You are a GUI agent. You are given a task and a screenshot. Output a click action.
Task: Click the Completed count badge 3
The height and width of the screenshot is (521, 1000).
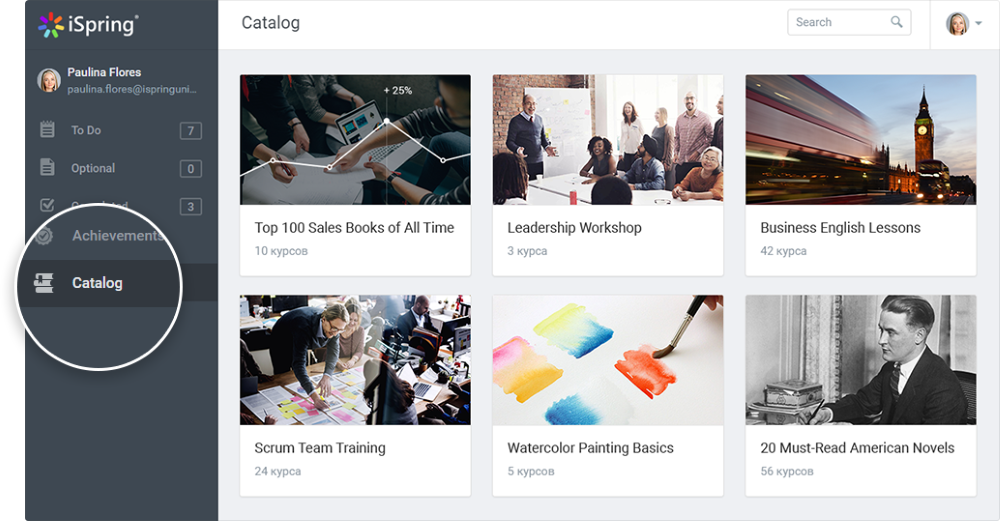[x=191, y=207]
